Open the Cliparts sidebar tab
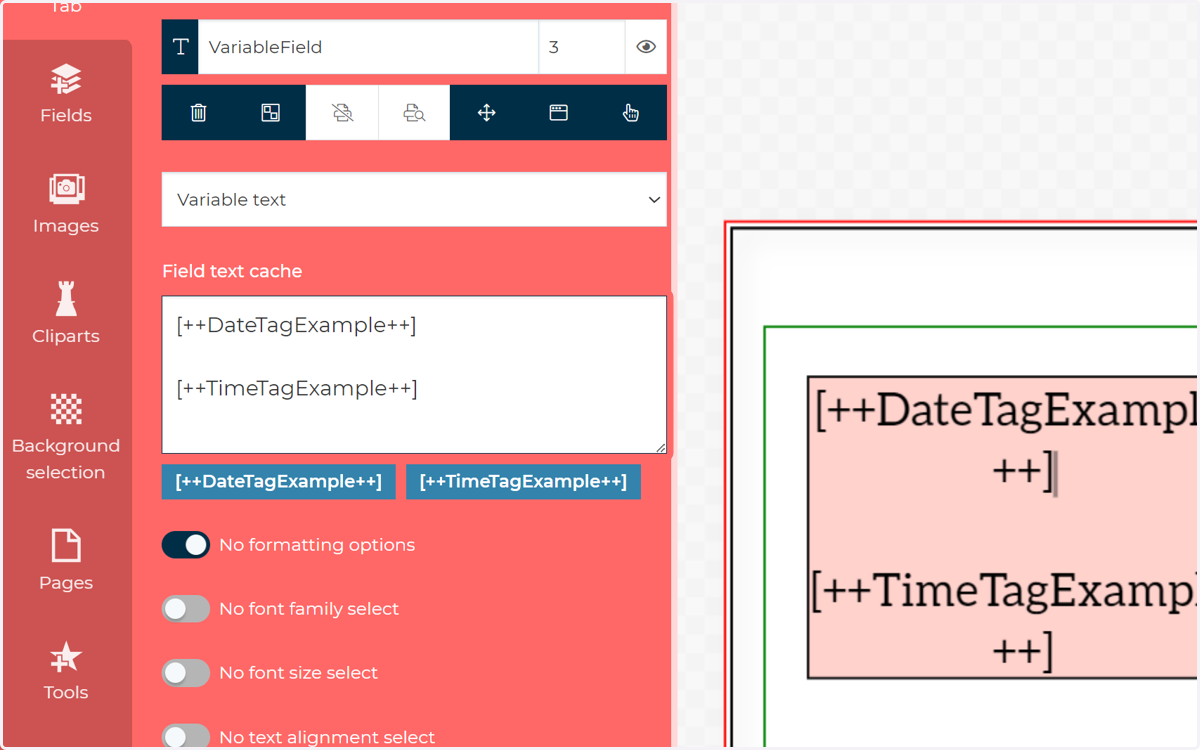This screenshot has height=750, width=1200. (x=66, y=314)
